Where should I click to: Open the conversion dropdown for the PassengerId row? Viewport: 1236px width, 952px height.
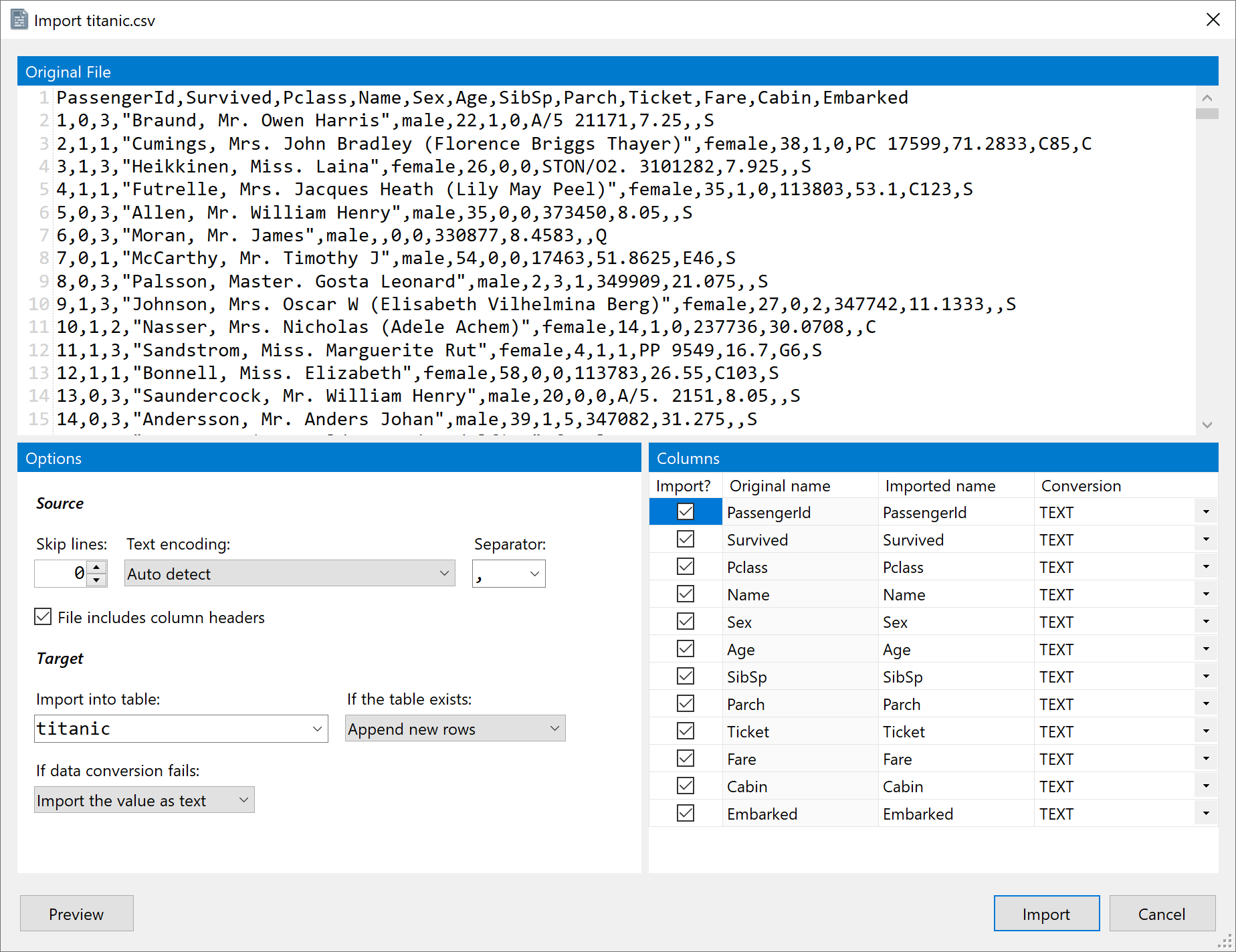[x=1206, y=511]
